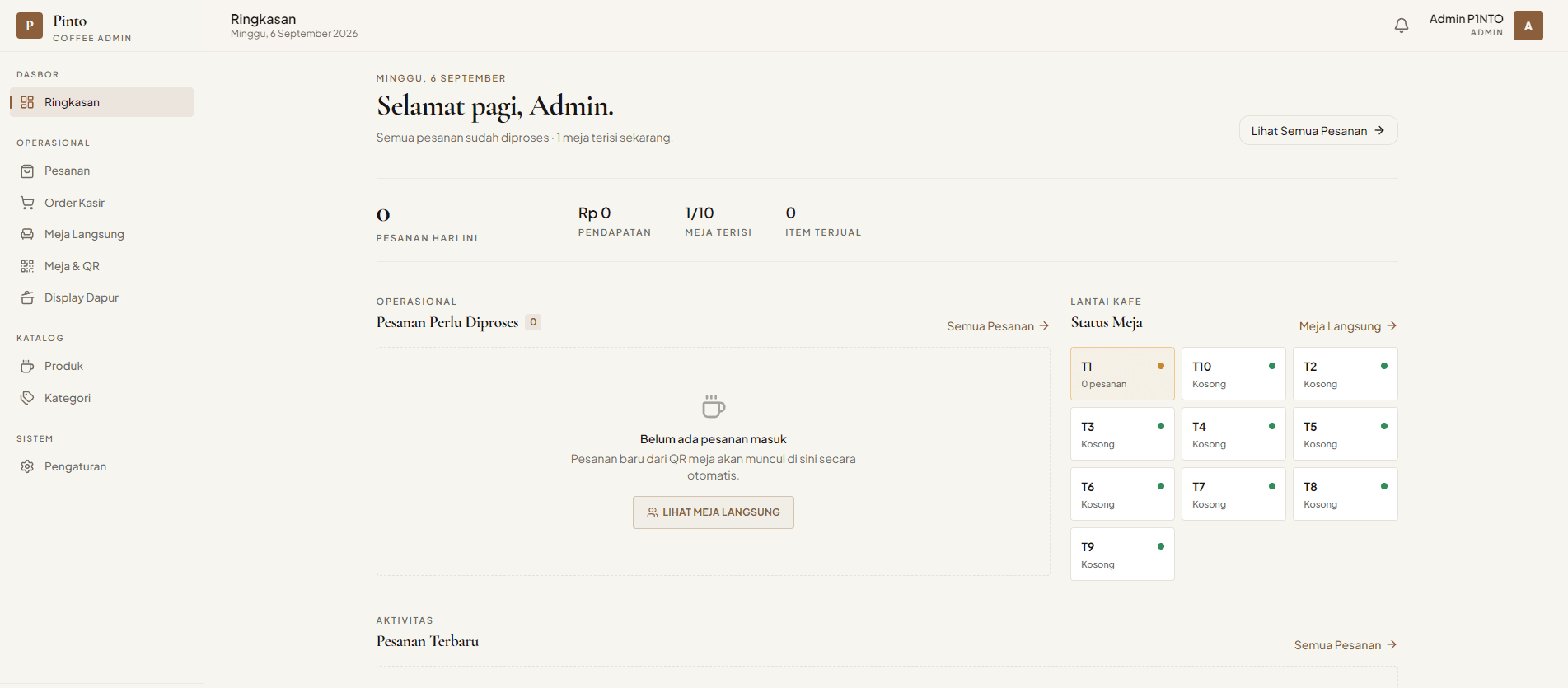This screenshot has height=688, width=1568.
Task: Select table card T8
Action: point(1346,494)
